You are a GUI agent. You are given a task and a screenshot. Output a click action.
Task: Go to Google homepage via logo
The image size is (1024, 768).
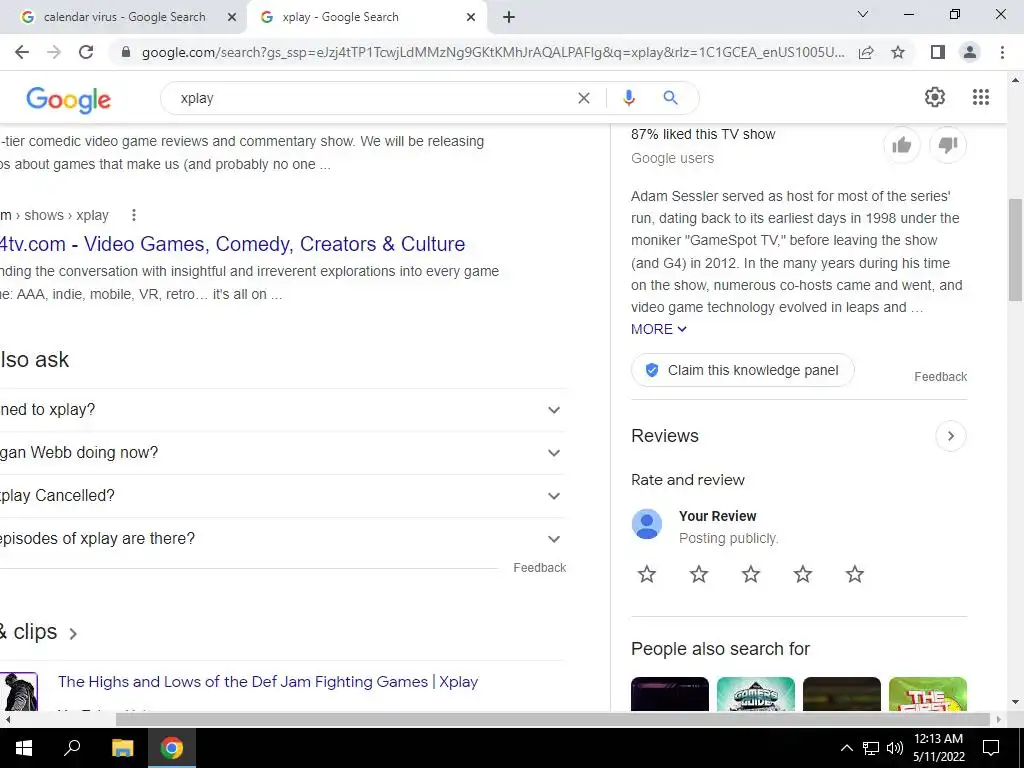[x=69, y=99]
